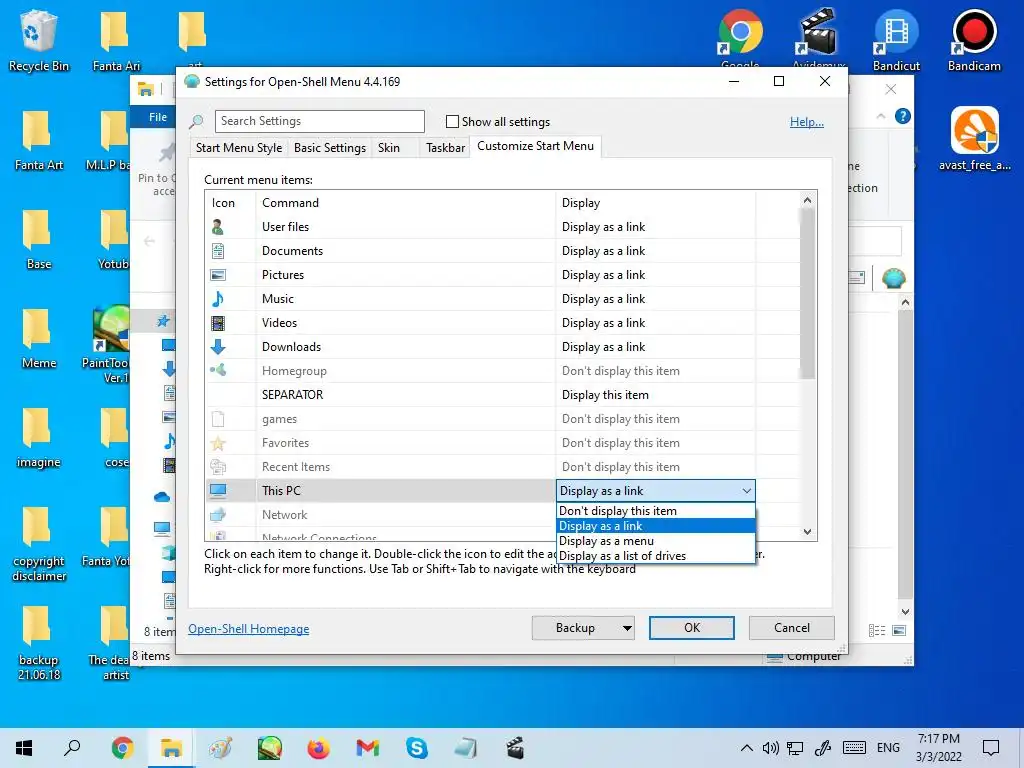Open the notification center icon
Image resolution: width=1024 pixels, height=768 pixels.
point(991,748)
